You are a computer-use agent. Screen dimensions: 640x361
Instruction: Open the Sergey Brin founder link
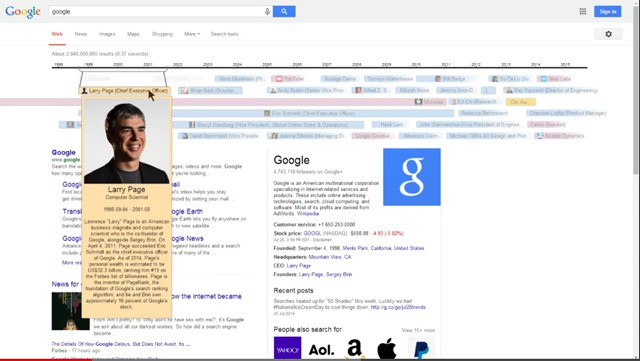[339, 274]
